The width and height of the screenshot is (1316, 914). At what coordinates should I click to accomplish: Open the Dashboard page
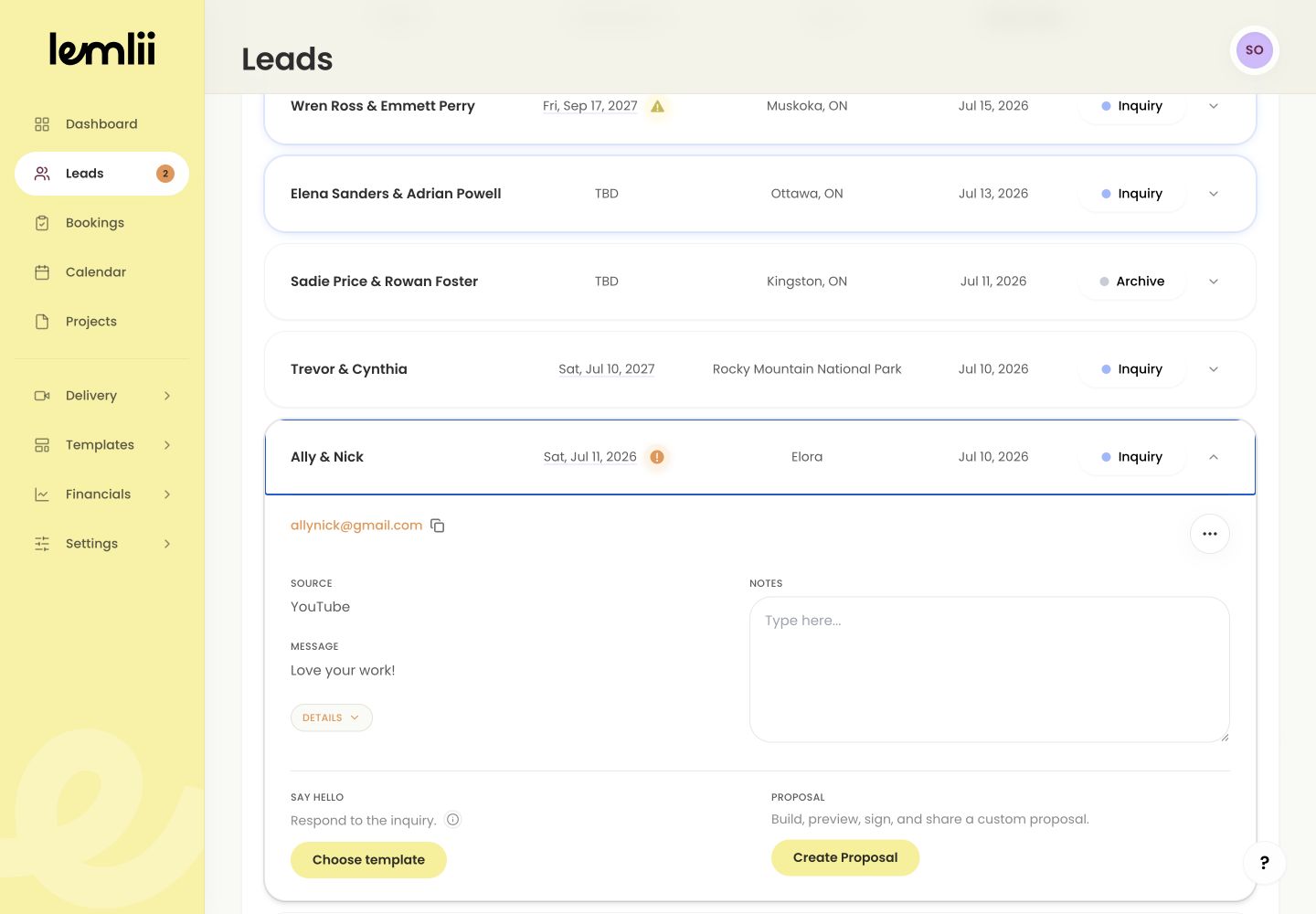[101, 124]
